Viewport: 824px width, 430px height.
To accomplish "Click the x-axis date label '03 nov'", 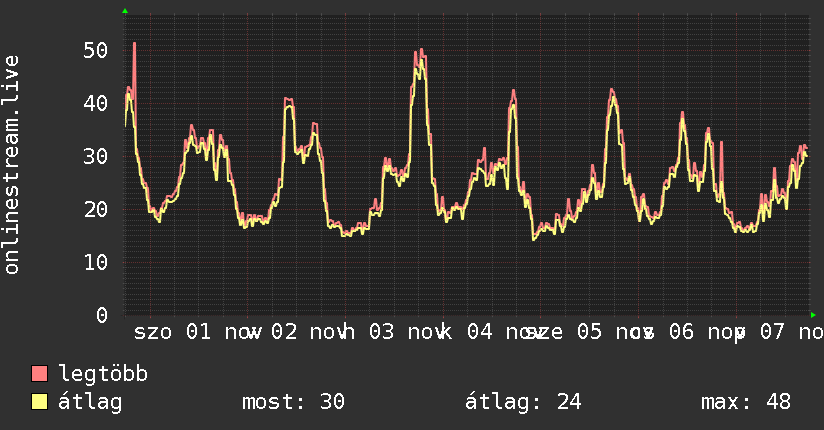I will [x=409, y=332].
